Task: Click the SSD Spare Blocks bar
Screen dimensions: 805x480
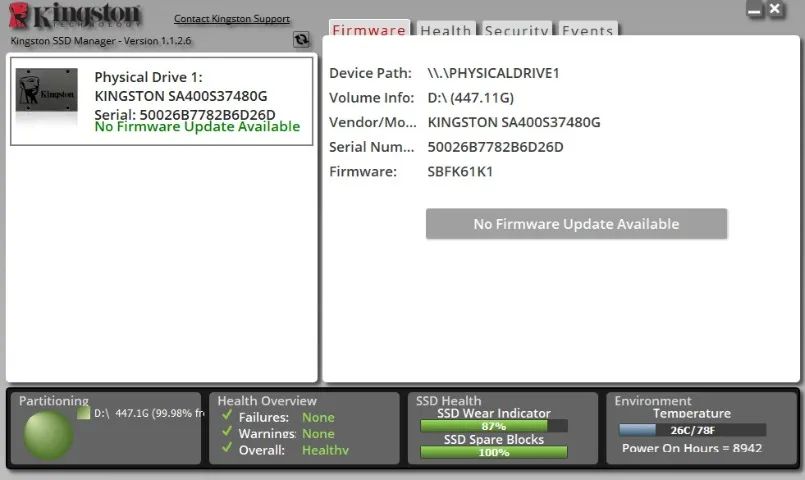Action: point(494,452)
